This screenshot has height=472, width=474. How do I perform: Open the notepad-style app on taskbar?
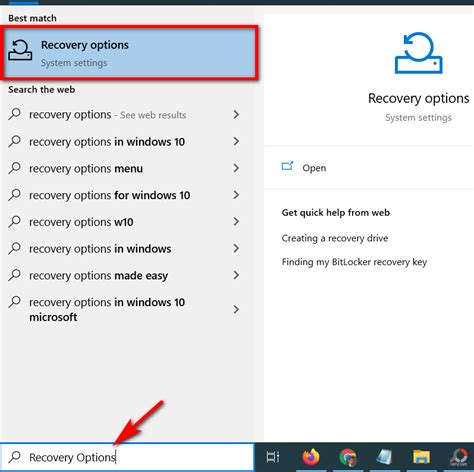click(x=384, y=457)
